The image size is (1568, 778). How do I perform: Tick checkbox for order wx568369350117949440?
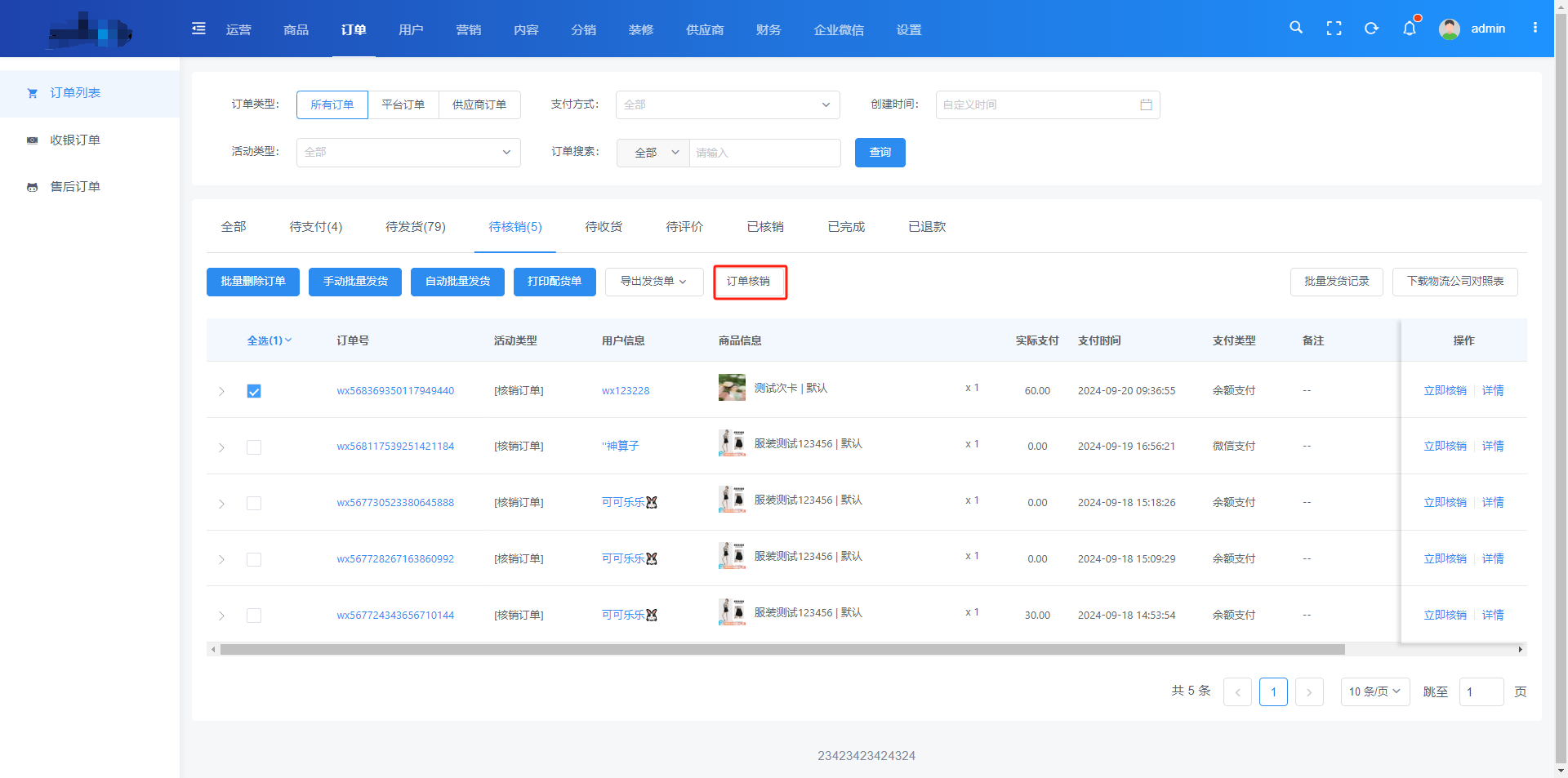[x=254, y=391]
